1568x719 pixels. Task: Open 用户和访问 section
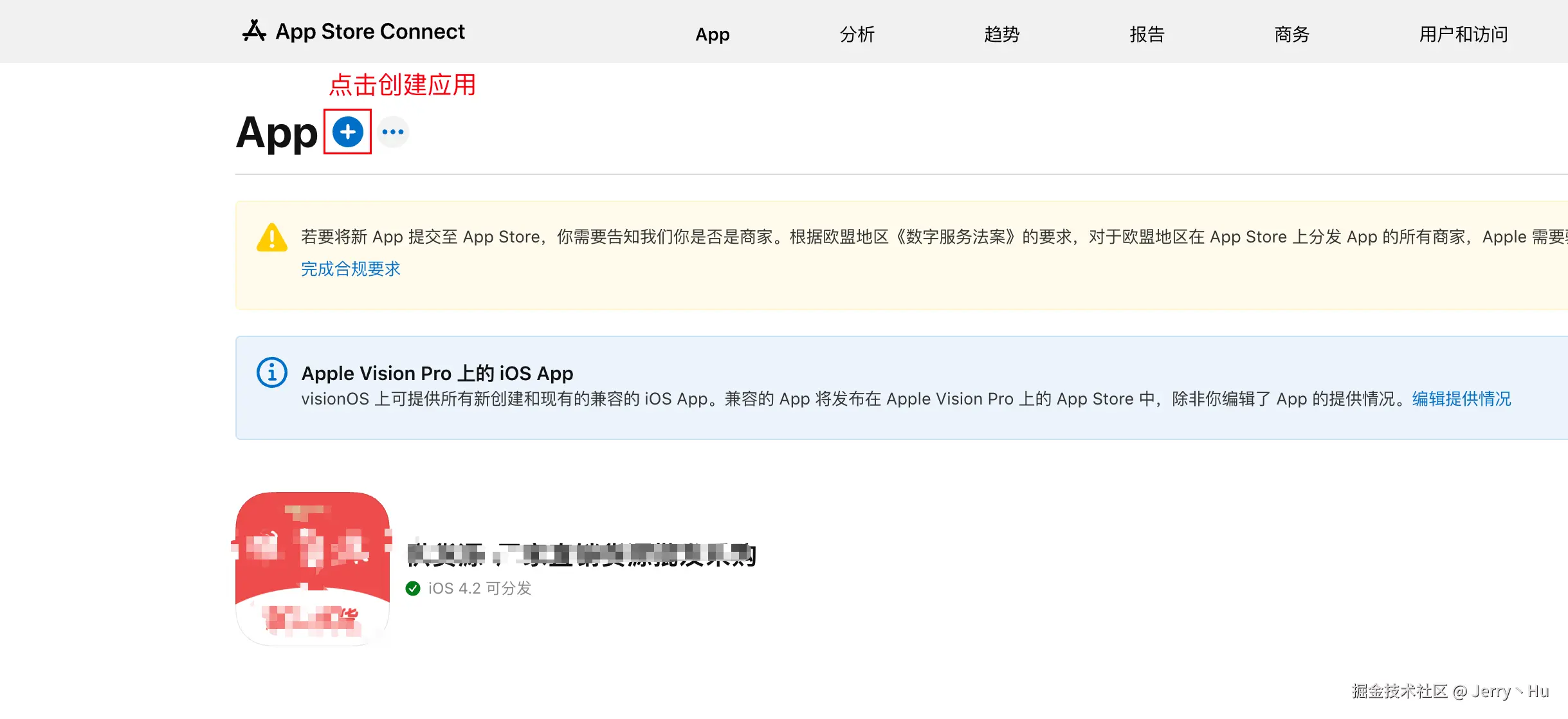pos(1463,34)
